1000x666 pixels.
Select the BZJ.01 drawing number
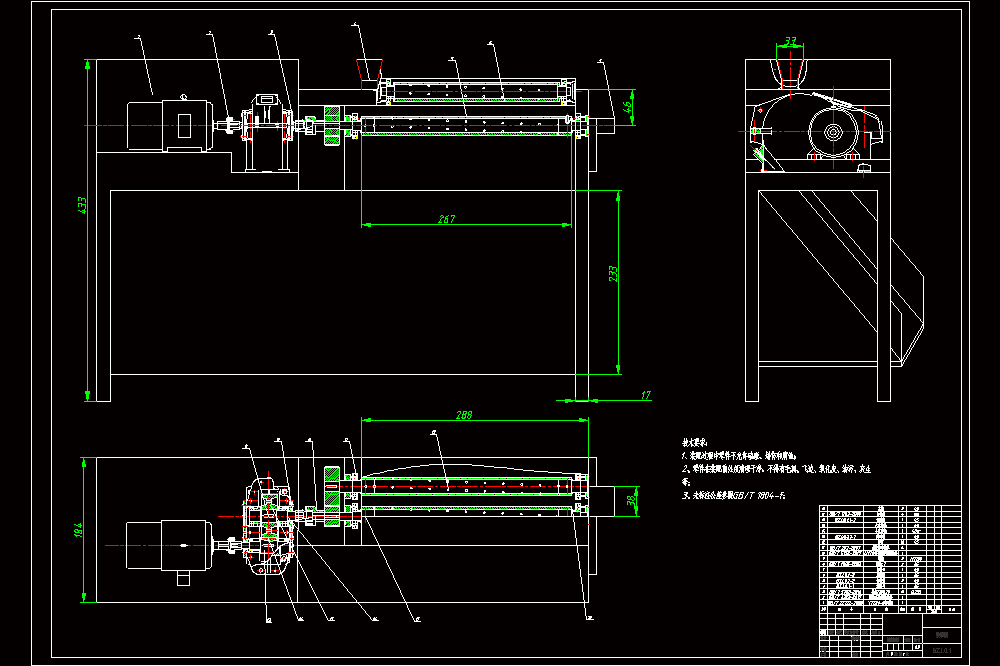coord(942,650)
